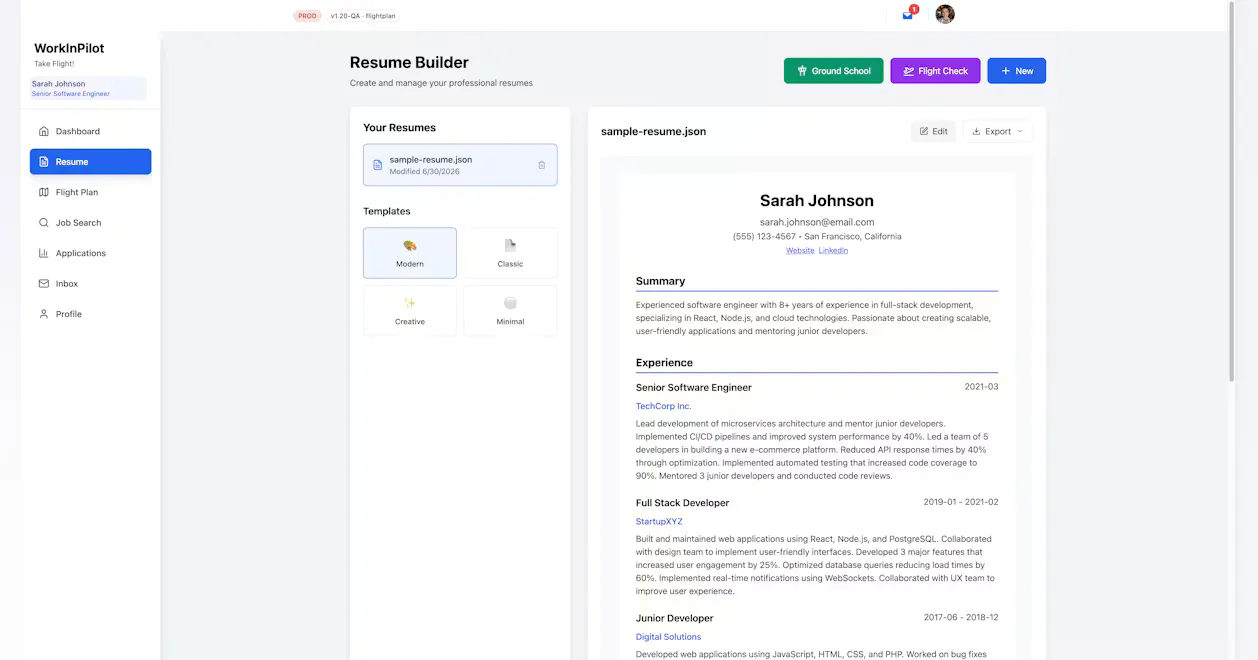This screenshot has height=660, width=1258.
Task: Click the file icon beside sample-resume.json
Action: 378,165
